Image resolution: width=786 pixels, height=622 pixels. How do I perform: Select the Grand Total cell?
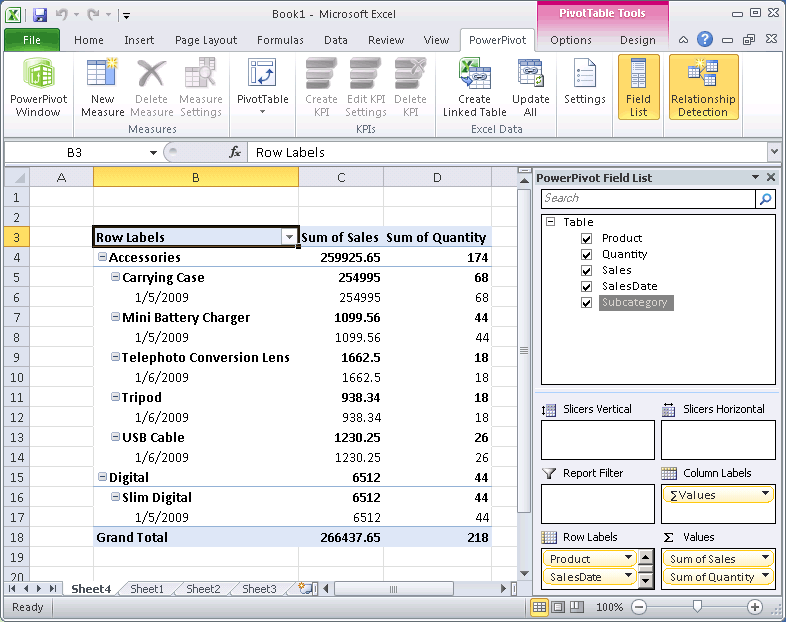(x=195, y=537)
